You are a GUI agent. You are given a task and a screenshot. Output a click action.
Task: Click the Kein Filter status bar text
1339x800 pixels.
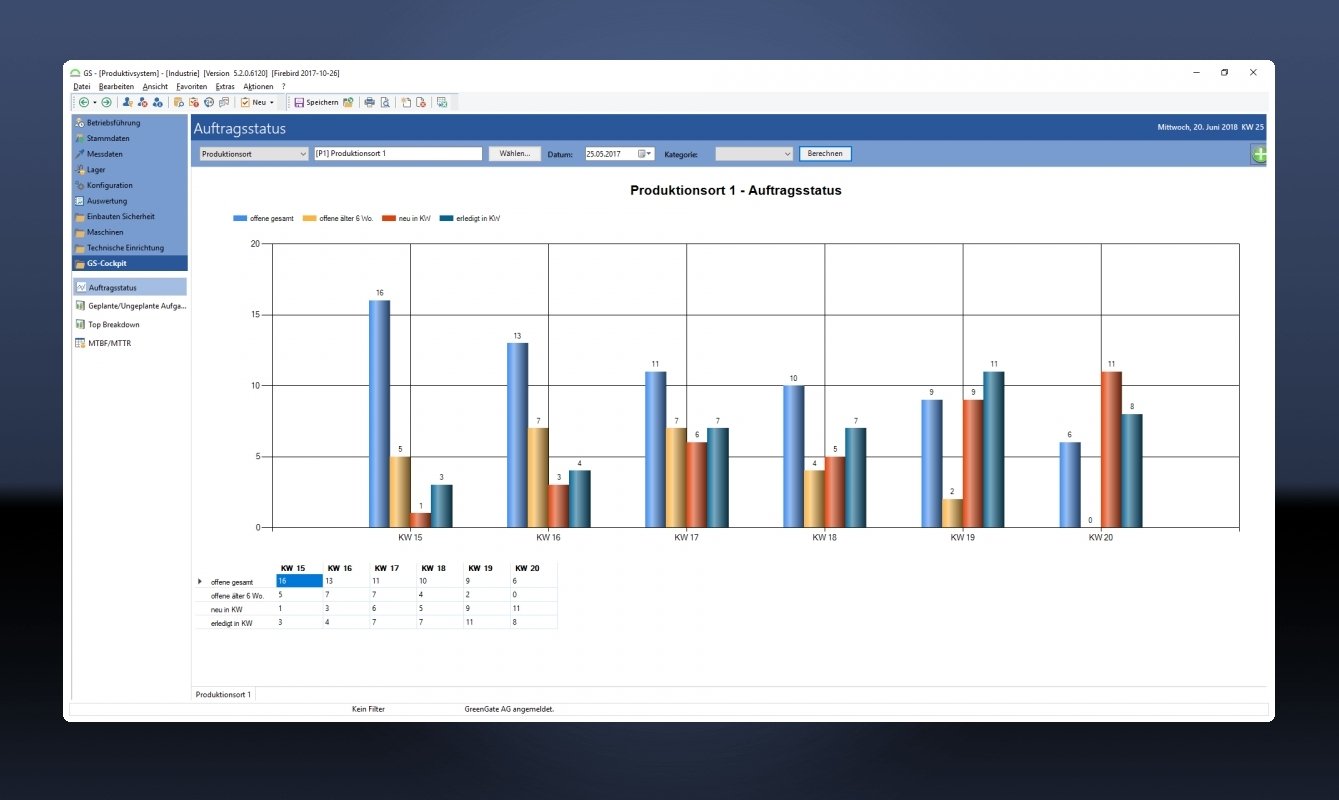click(368, 709)
